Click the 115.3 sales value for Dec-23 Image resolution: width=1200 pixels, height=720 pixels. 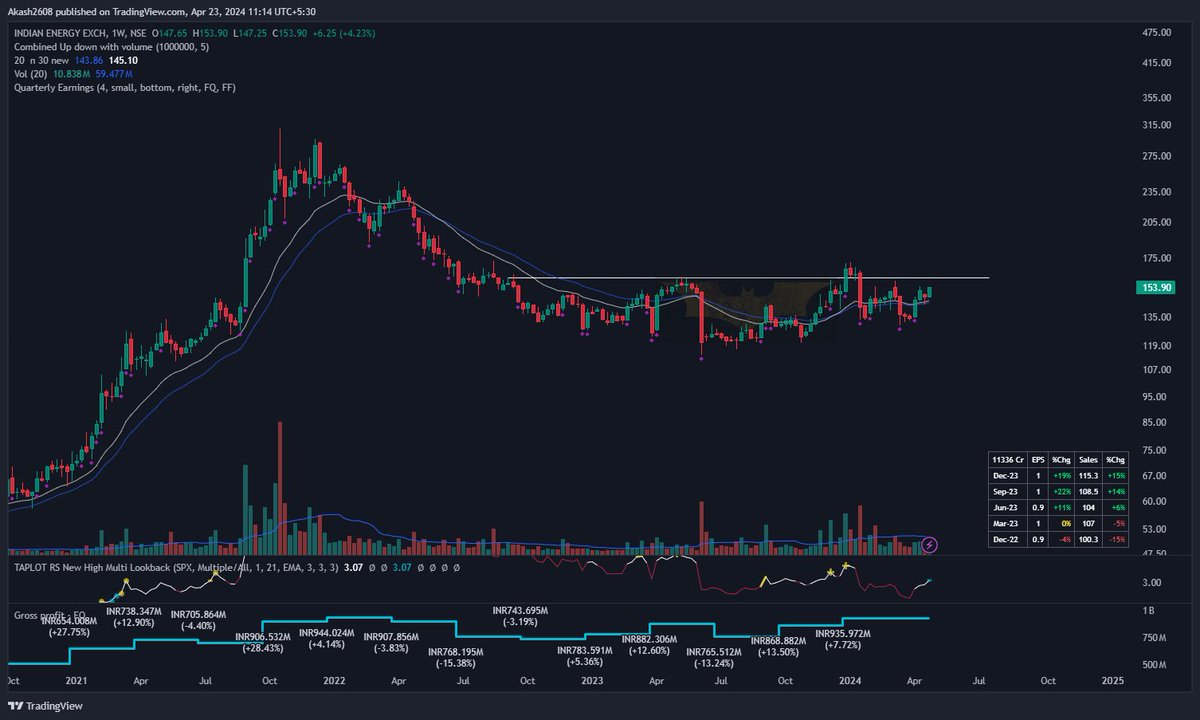[1088, 474]
